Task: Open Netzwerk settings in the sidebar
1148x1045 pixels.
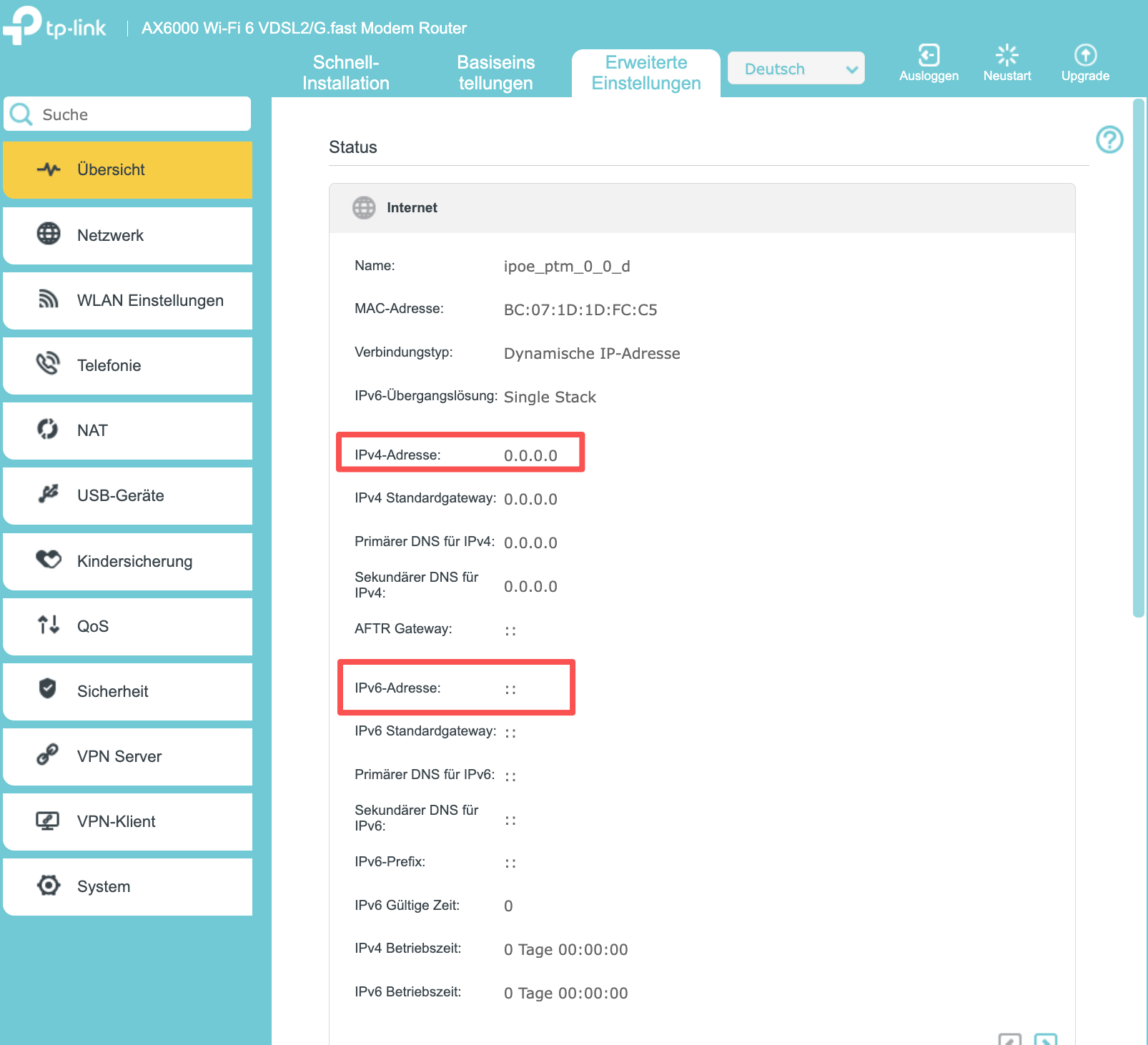Action: click(x=127, y=235)
